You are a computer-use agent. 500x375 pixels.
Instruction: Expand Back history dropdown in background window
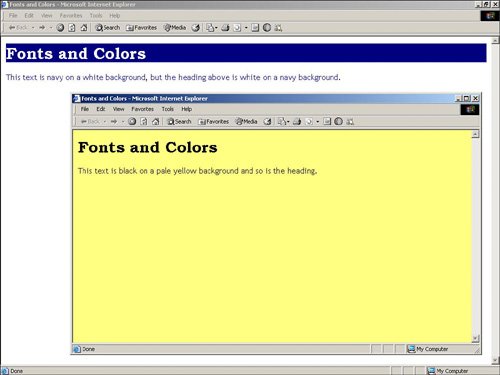[x=33, y=28]
